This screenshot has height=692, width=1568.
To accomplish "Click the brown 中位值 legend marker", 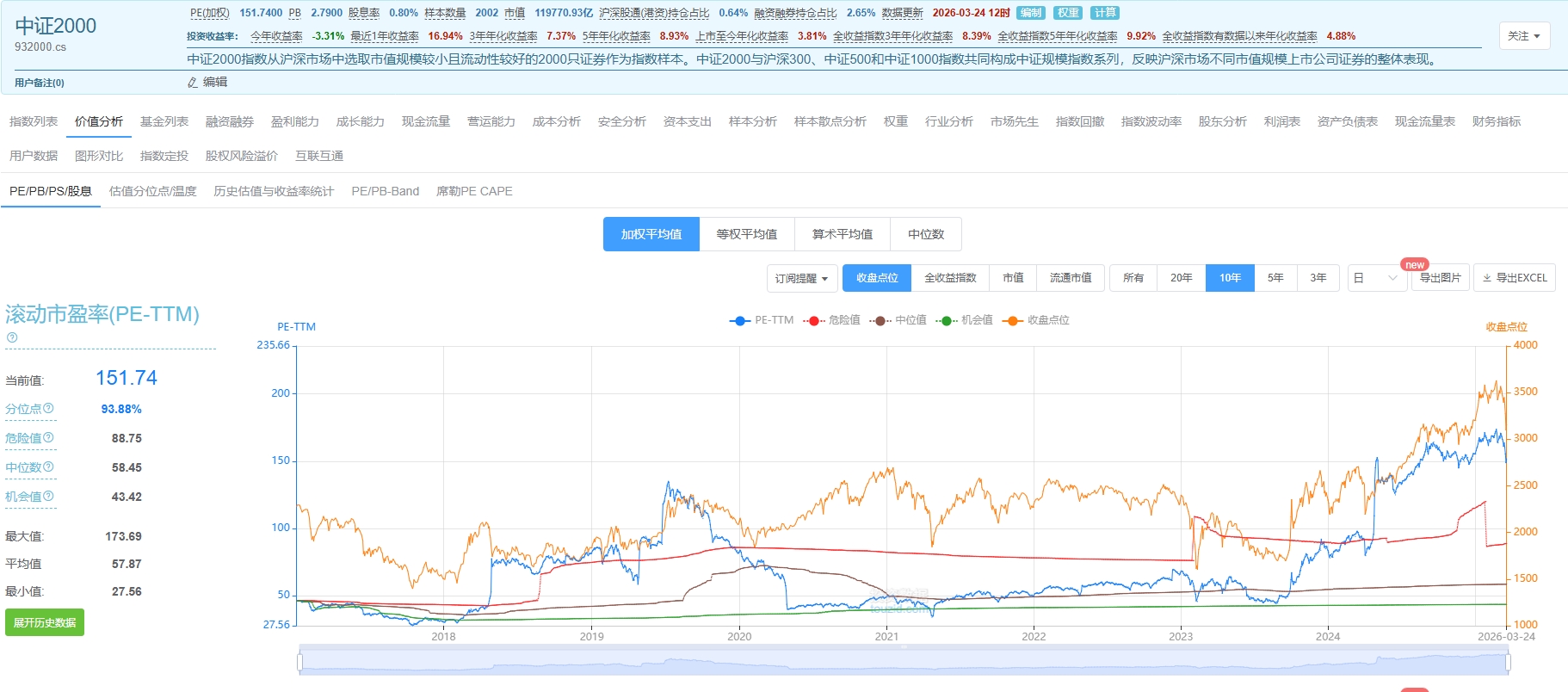I will click(880, 320).
